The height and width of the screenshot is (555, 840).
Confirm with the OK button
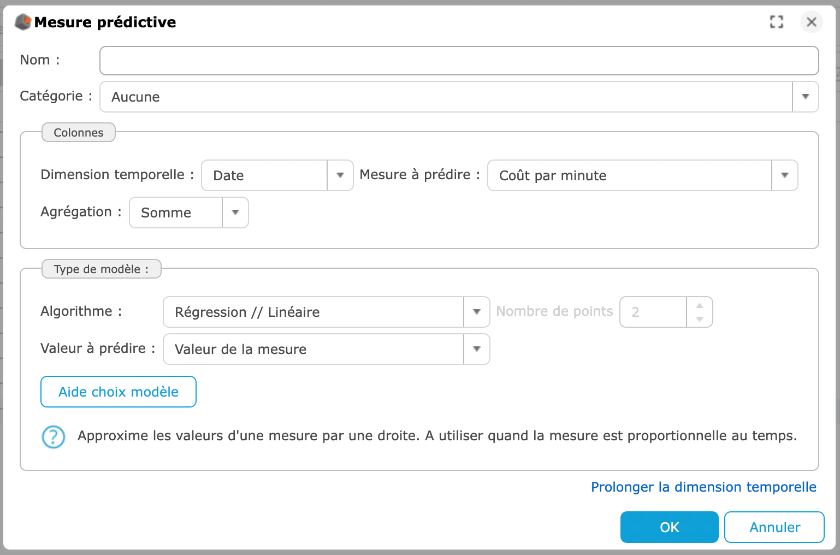[669, 527]
